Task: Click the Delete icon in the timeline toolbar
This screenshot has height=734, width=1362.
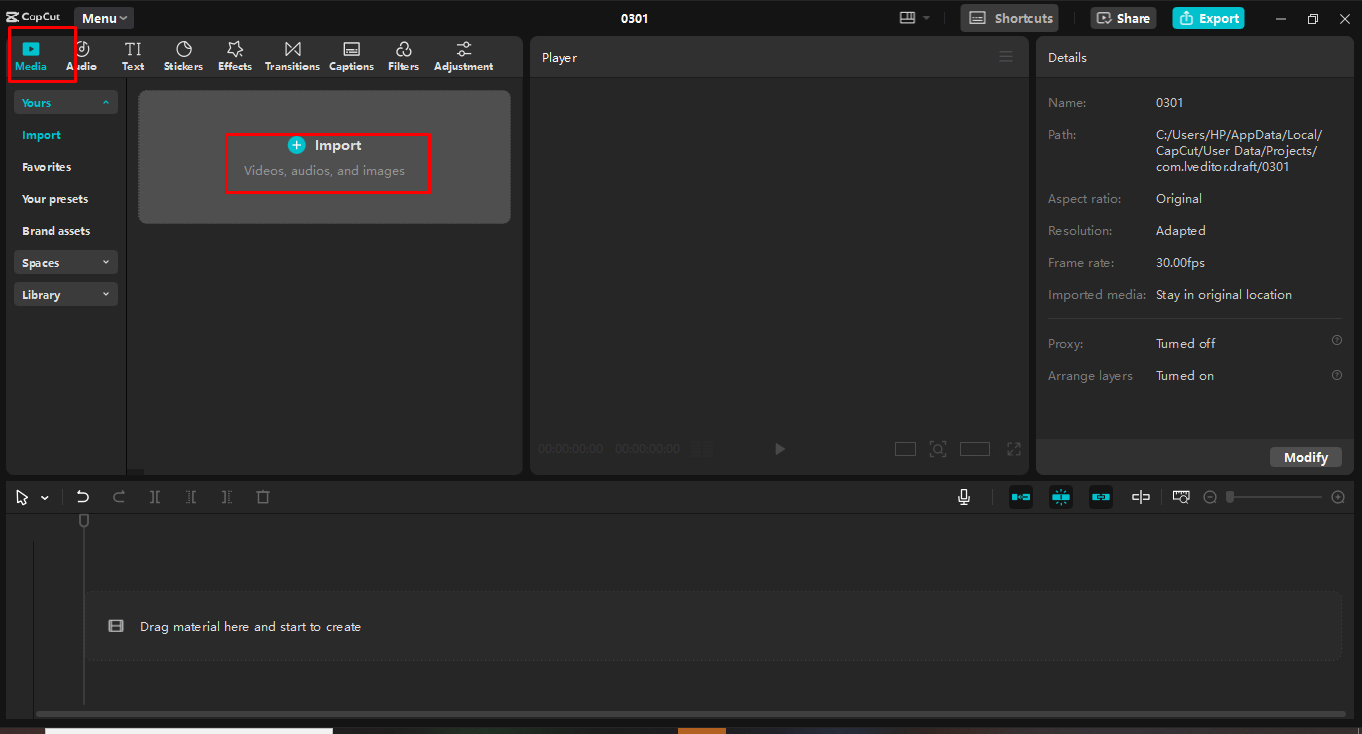Action: tap(263, 496)
